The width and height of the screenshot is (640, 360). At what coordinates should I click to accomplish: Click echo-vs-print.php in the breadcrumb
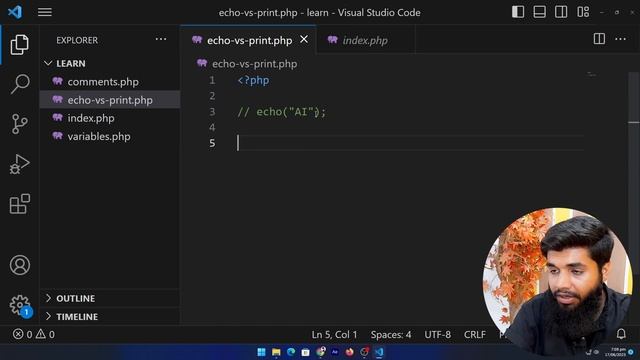[x=254, y=64]
